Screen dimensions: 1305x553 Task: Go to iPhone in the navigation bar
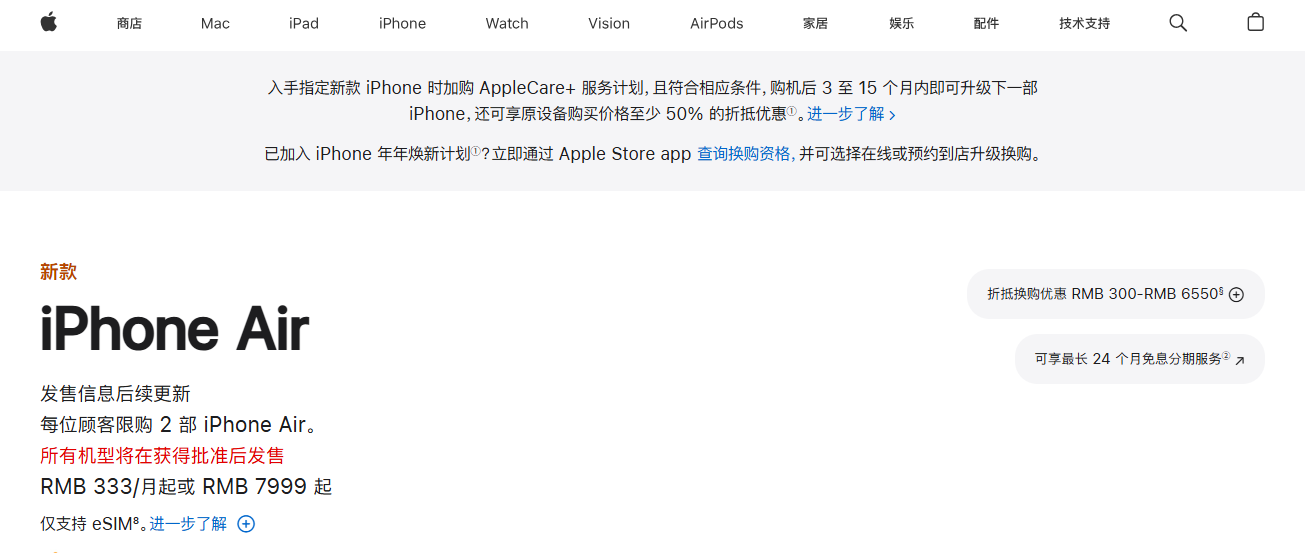(402, 23)
